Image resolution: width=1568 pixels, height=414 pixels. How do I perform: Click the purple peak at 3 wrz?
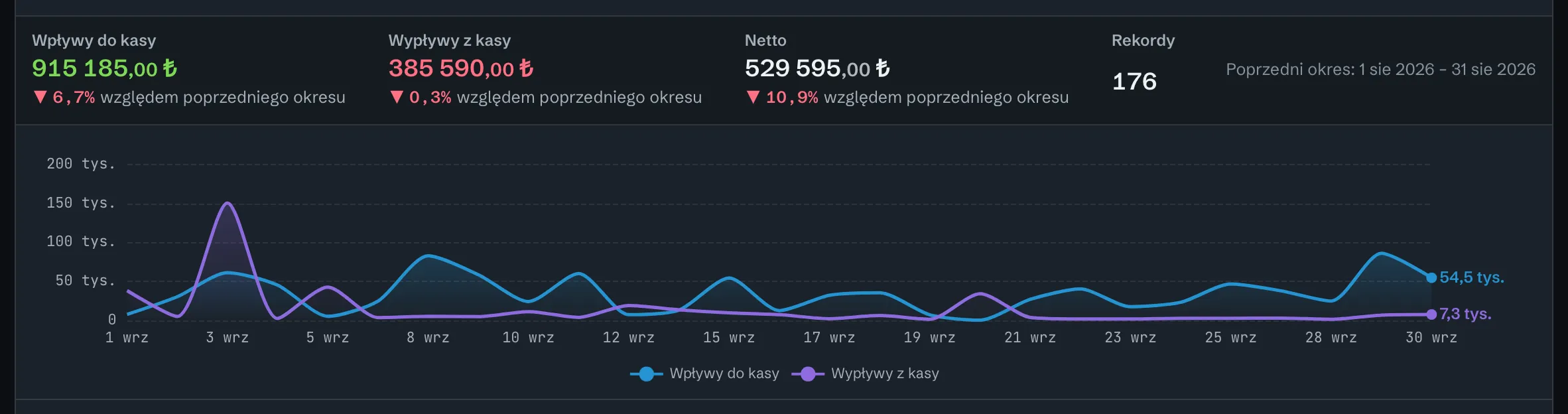pyautogui.click(x=228, y=203)
